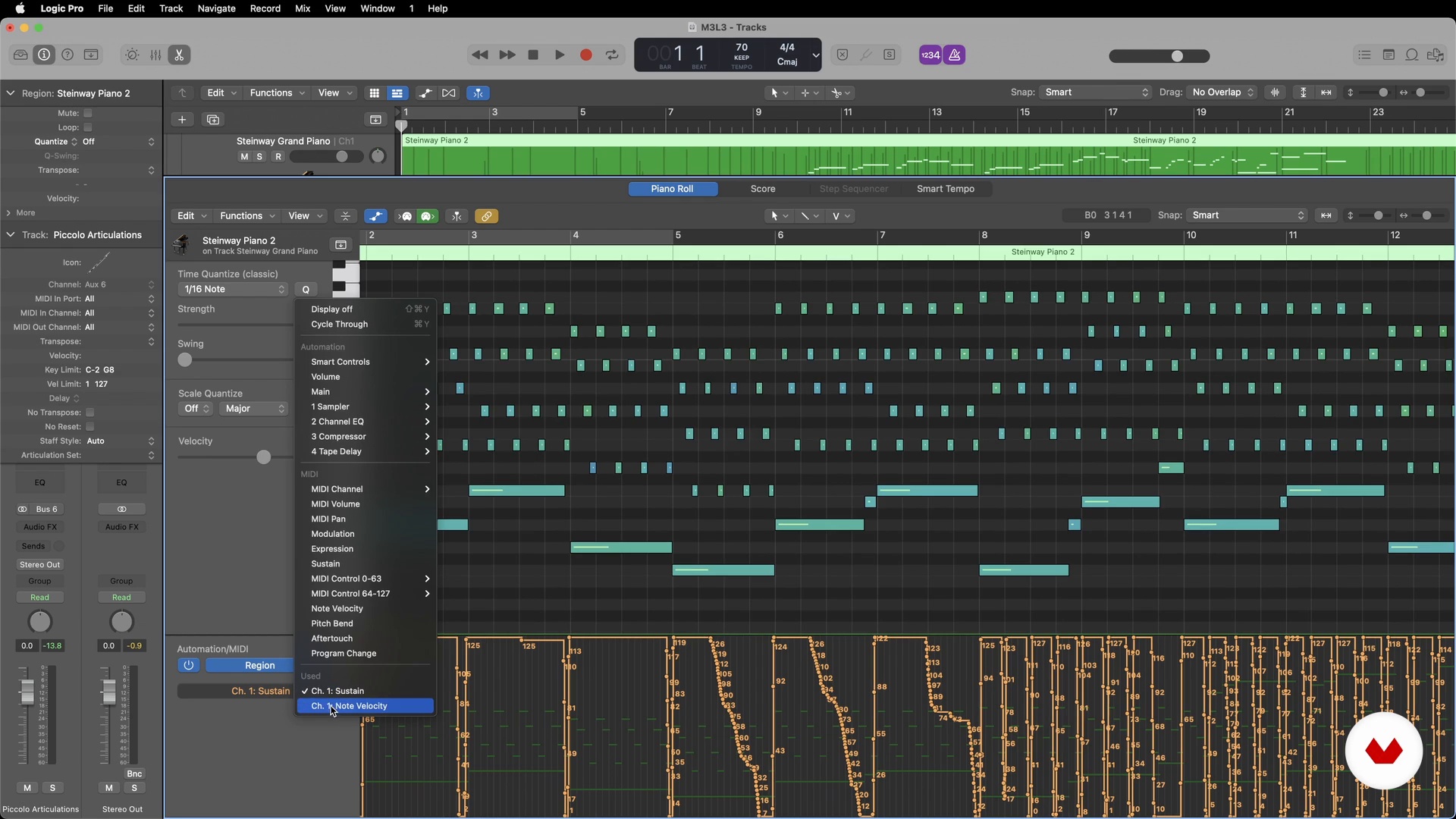Click the Bnc bounce button

click(x=134, y=773)
